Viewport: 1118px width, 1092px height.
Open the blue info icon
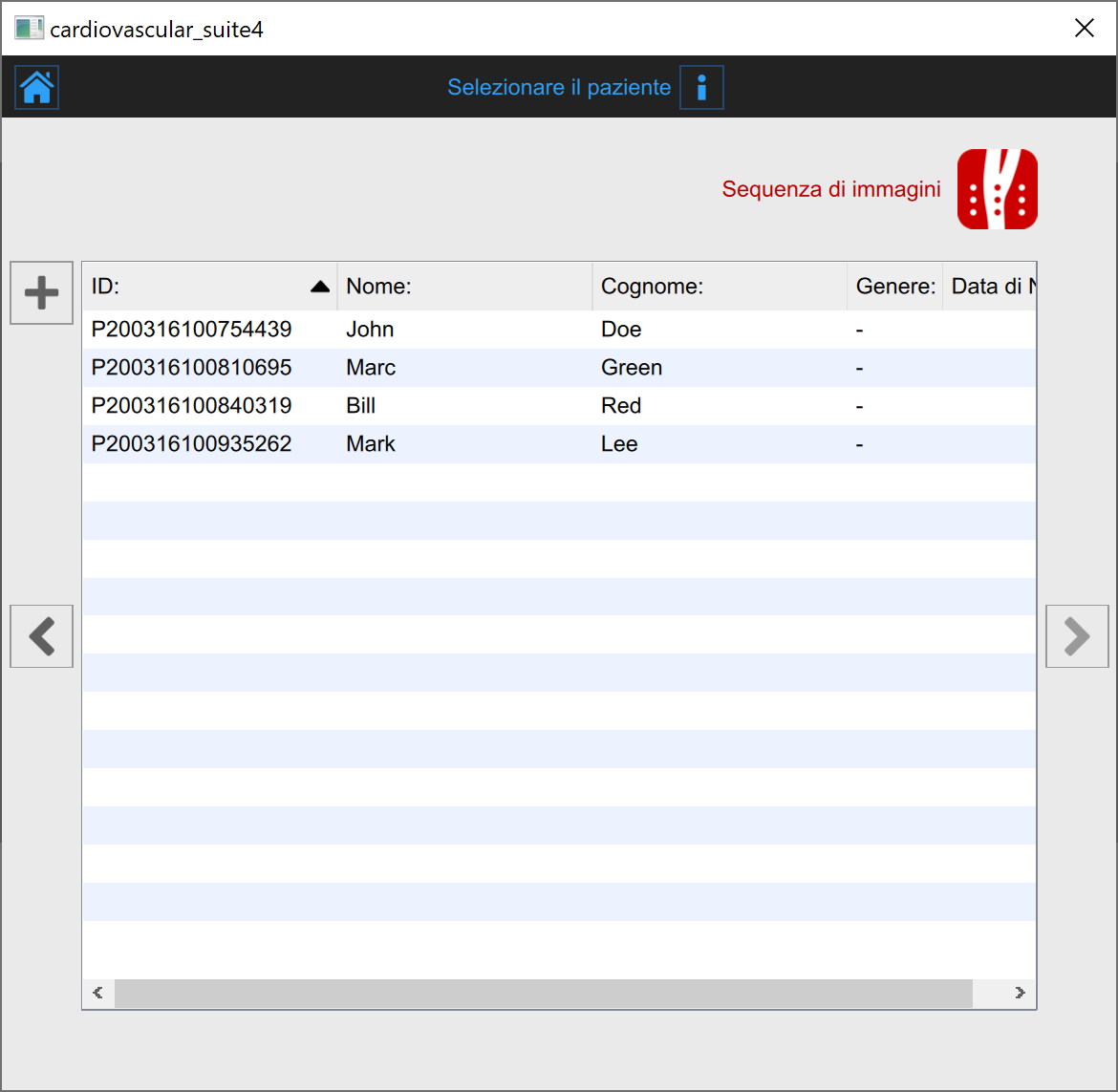(701, 88)
